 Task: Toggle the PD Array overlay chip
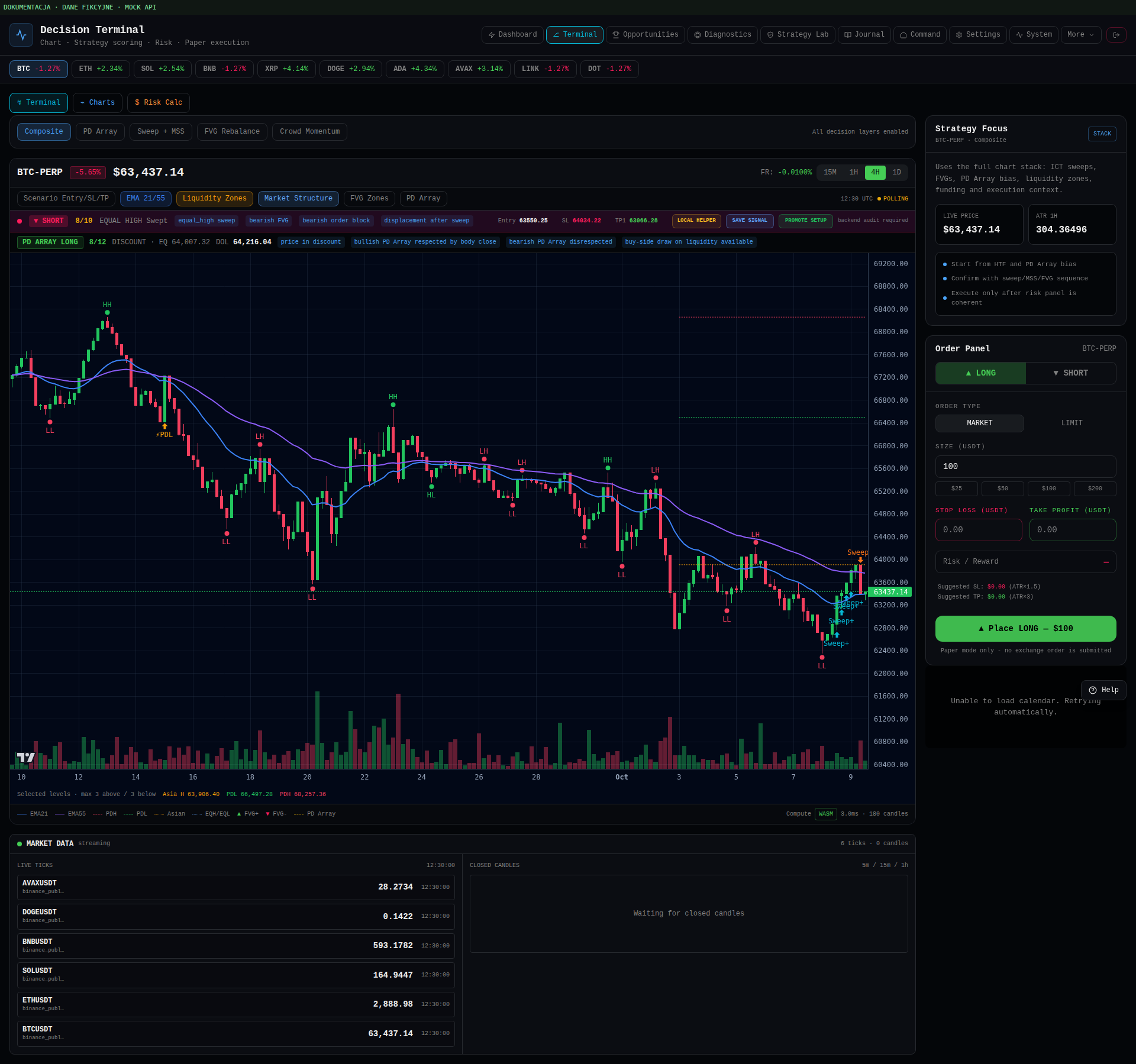coord(424,199)
